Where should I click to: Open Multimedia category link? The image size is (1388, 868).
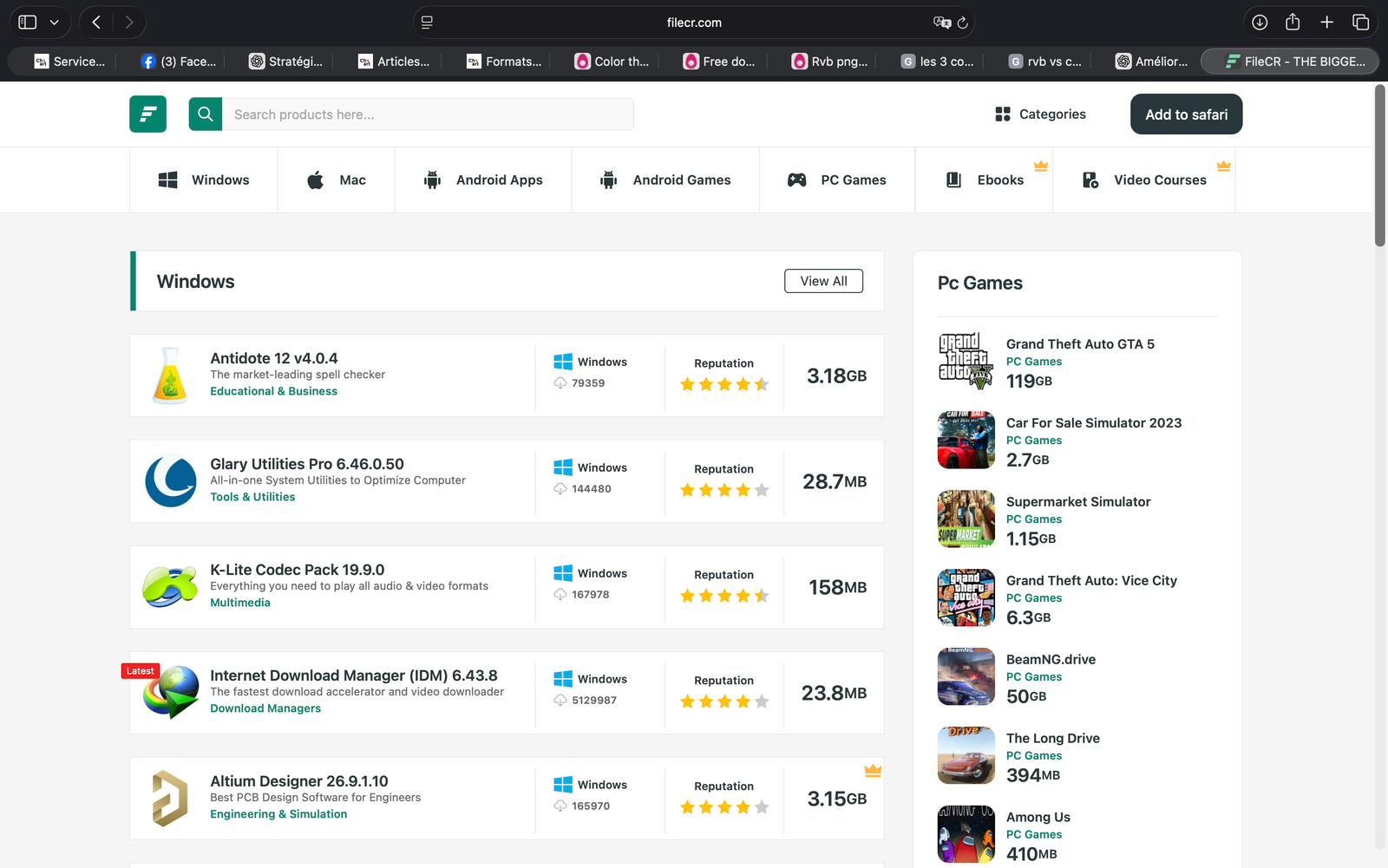(240, 603)
